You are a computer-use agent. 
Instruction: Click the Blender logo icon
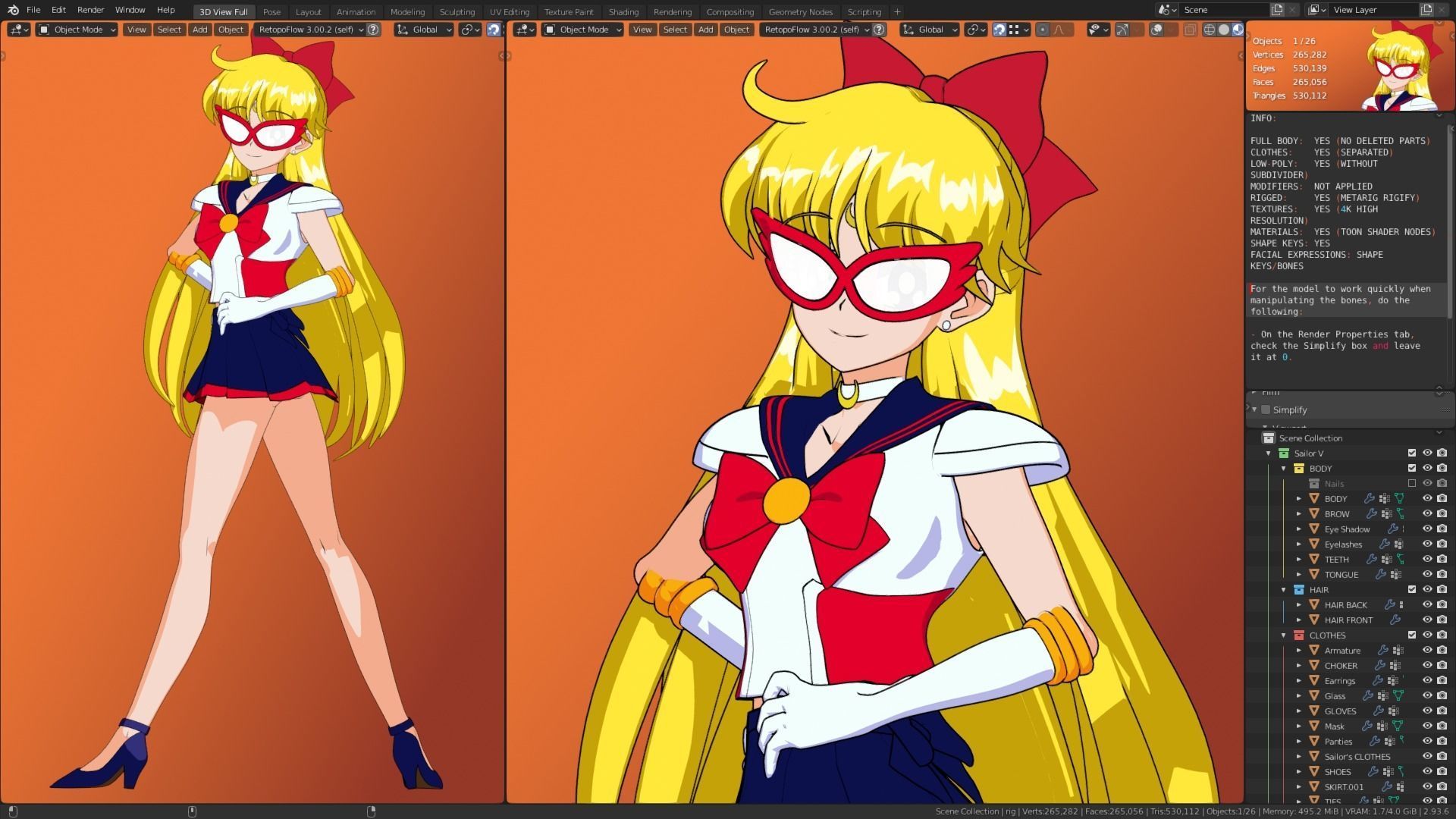point(13,10)
